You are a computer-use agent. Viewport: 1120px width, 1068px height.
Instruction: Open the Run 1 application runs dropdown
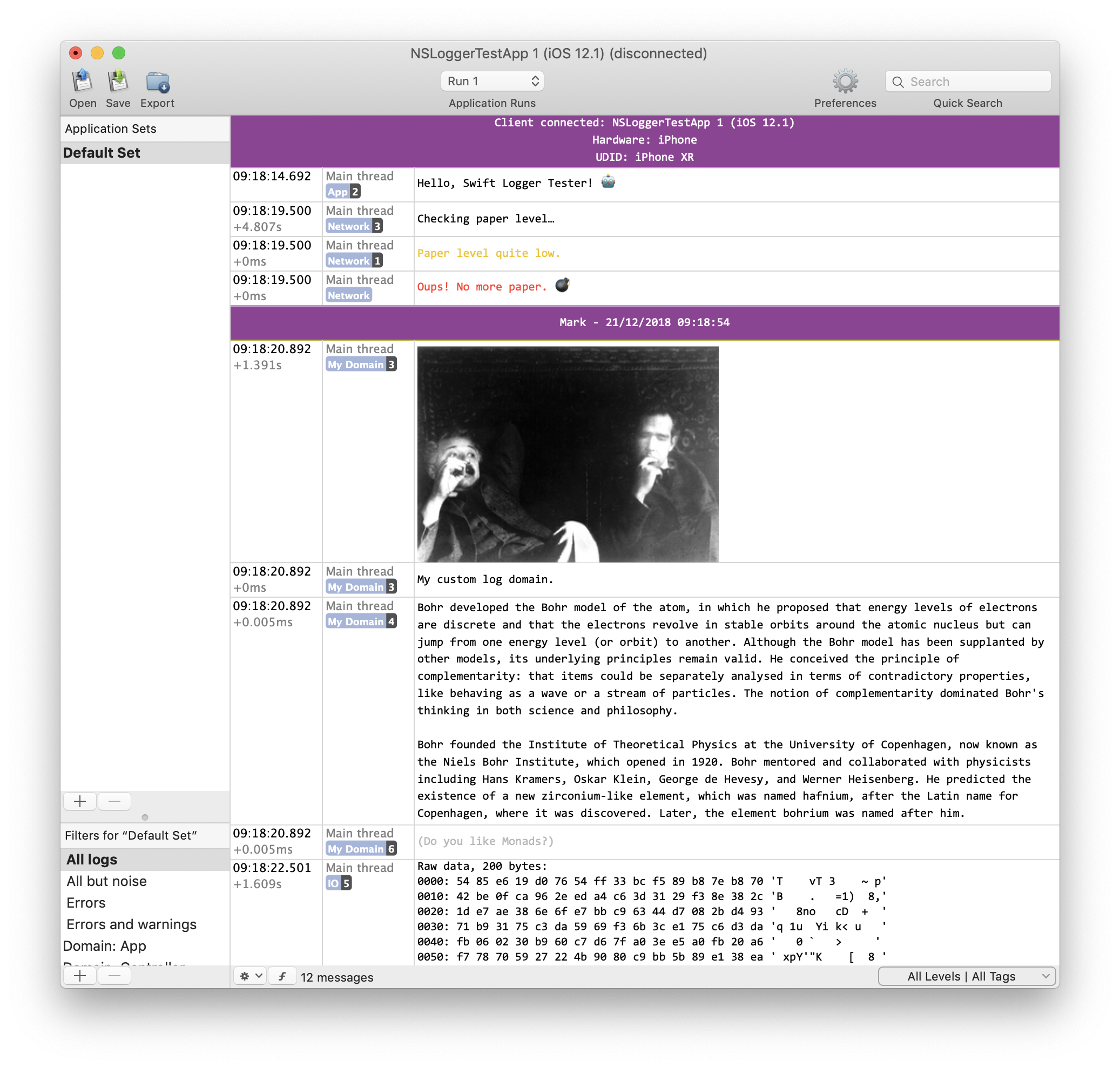[x=492, y=82]
